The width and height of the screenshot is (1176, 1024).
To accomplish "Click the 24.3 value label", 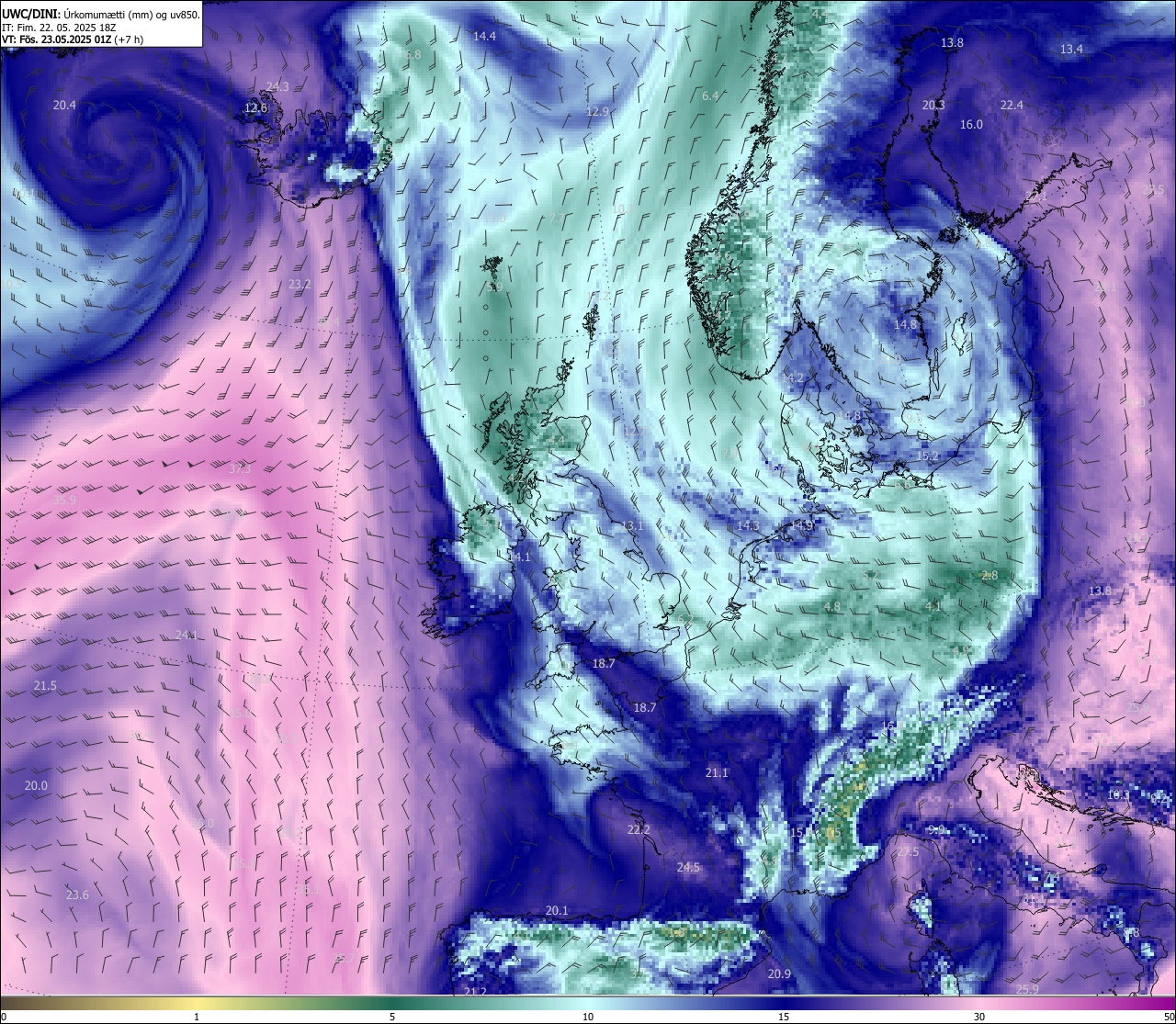I will tap(277, 87).
